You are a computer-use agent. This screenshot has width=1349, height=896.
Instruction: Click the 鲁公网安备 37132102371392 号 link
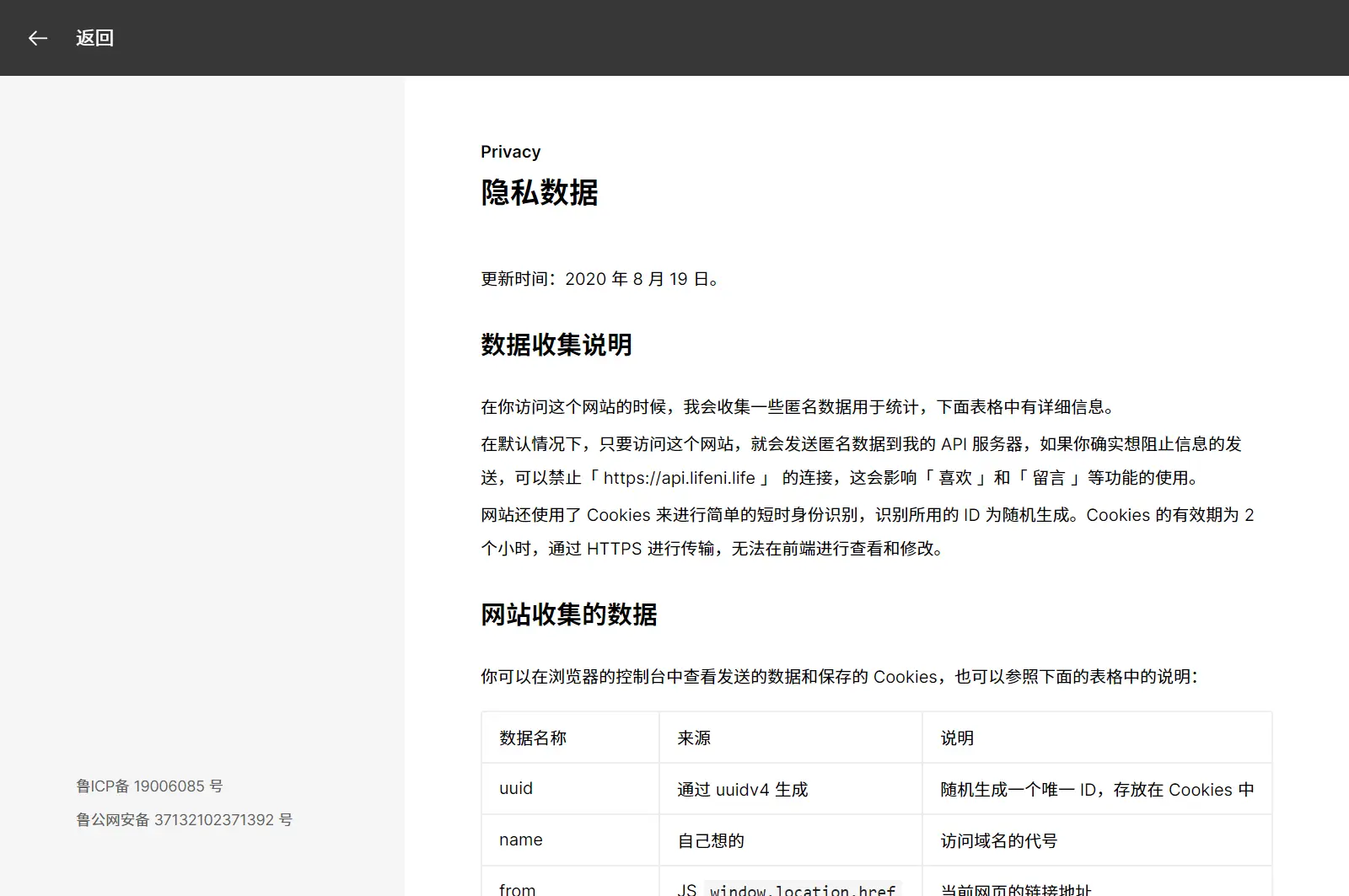[x=183, y=819]
